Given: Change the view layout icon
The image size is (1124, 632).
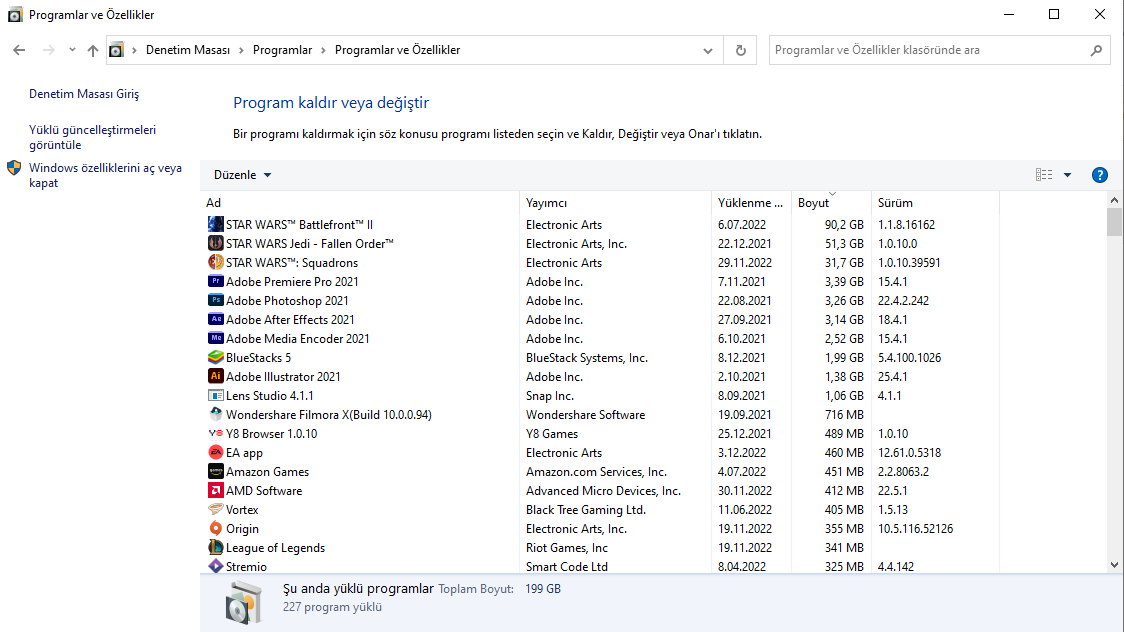Looking at the screenshot, I should [x=1044, y=175].
